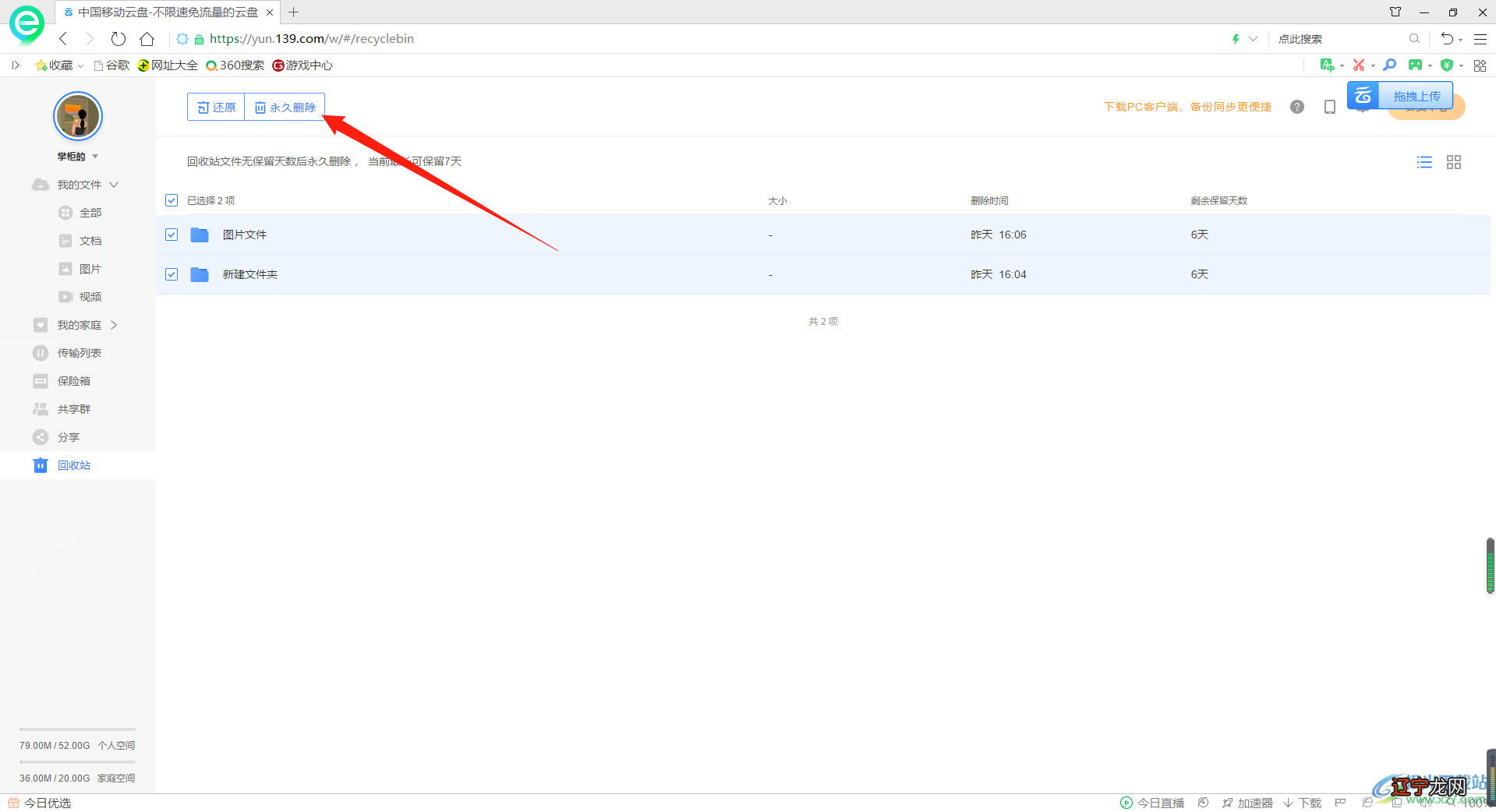Viewport: 1496px width, 812px height.
Task: Uncheck the select-all (已选择 2 项) checkbox
Action: [x=172, y=201]
